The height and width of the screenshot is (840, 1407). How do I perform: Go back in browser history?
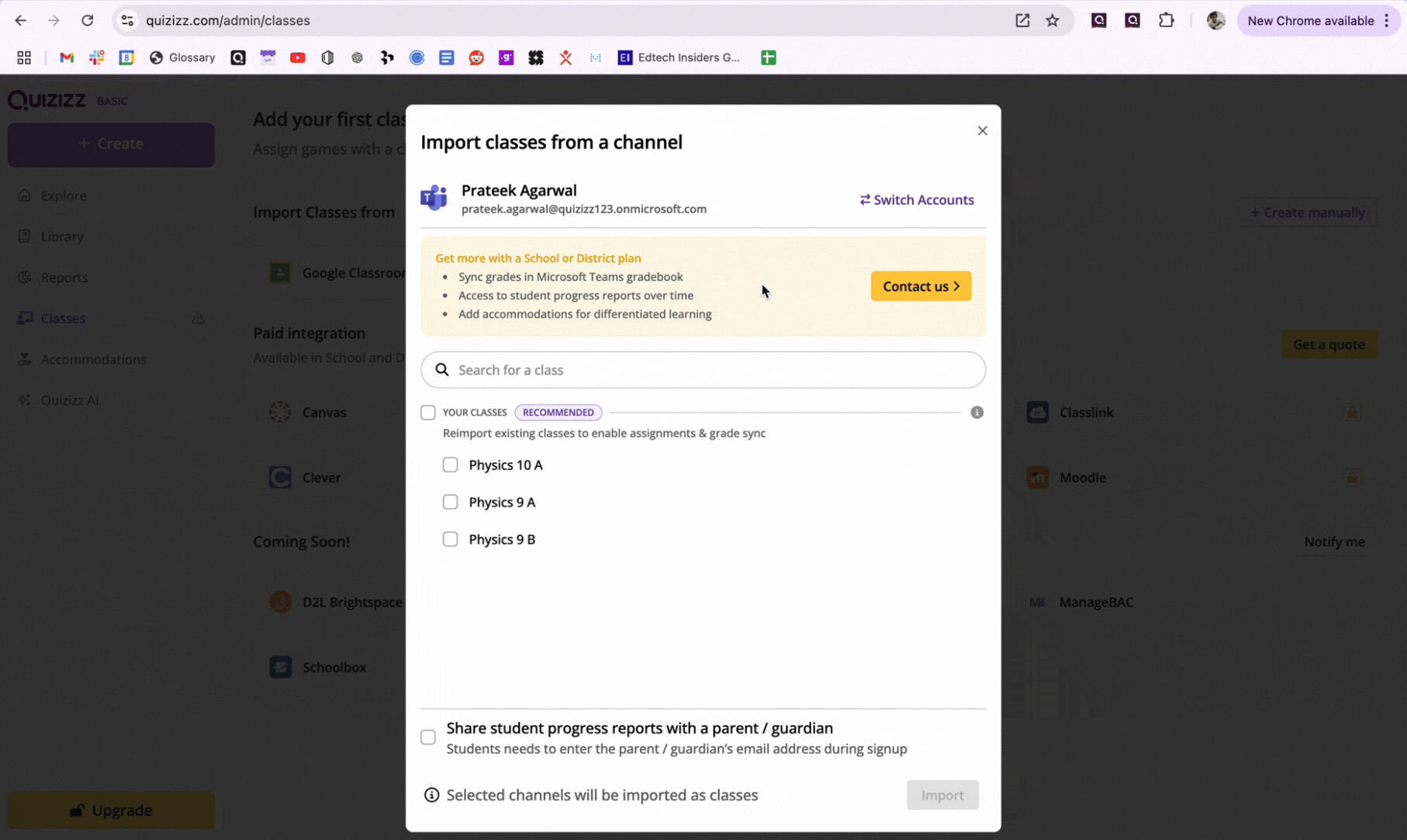21,20
